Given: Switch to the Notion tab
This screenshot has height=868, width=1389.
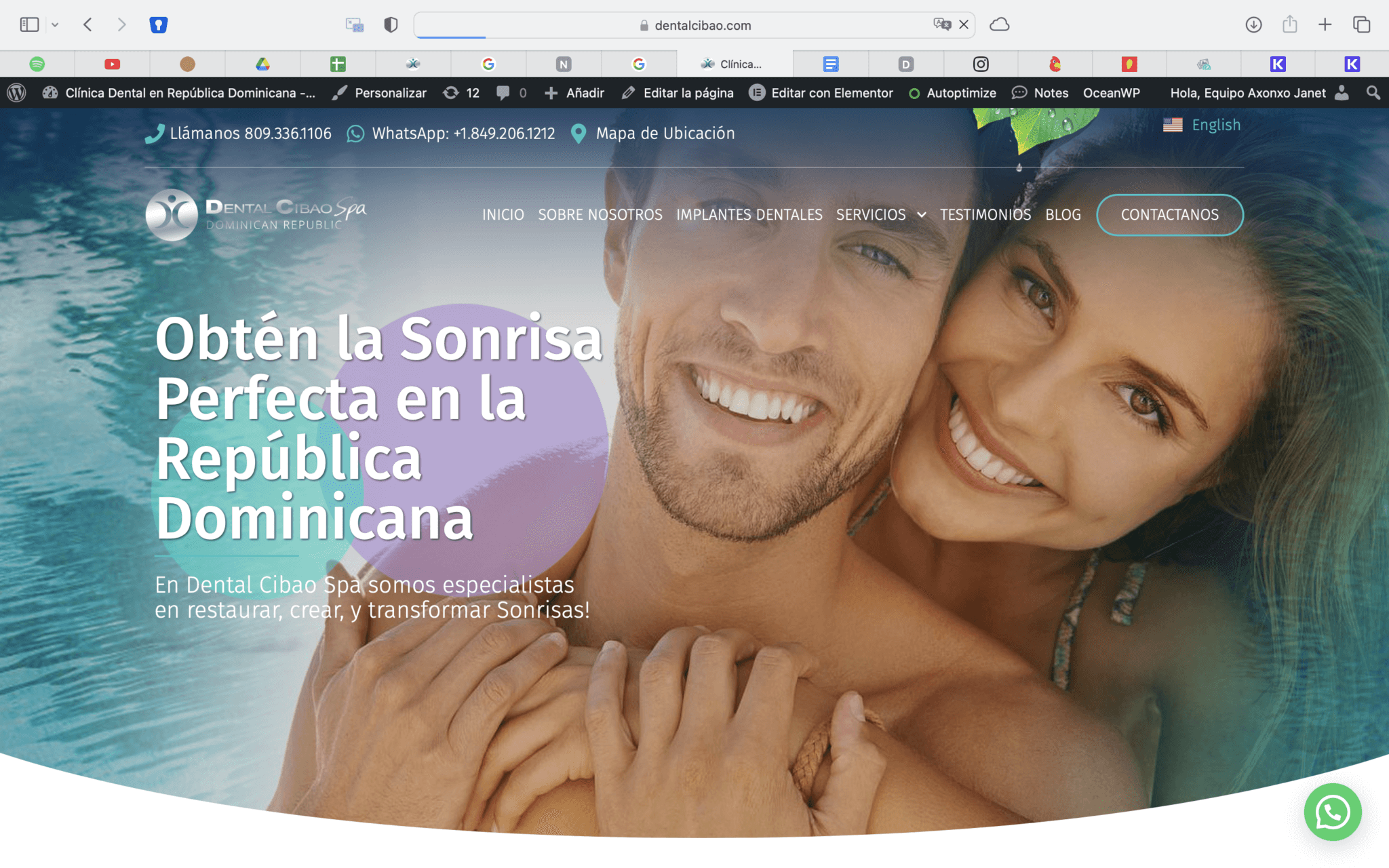Looking at the screenshot, I should (x=564, y=64).
